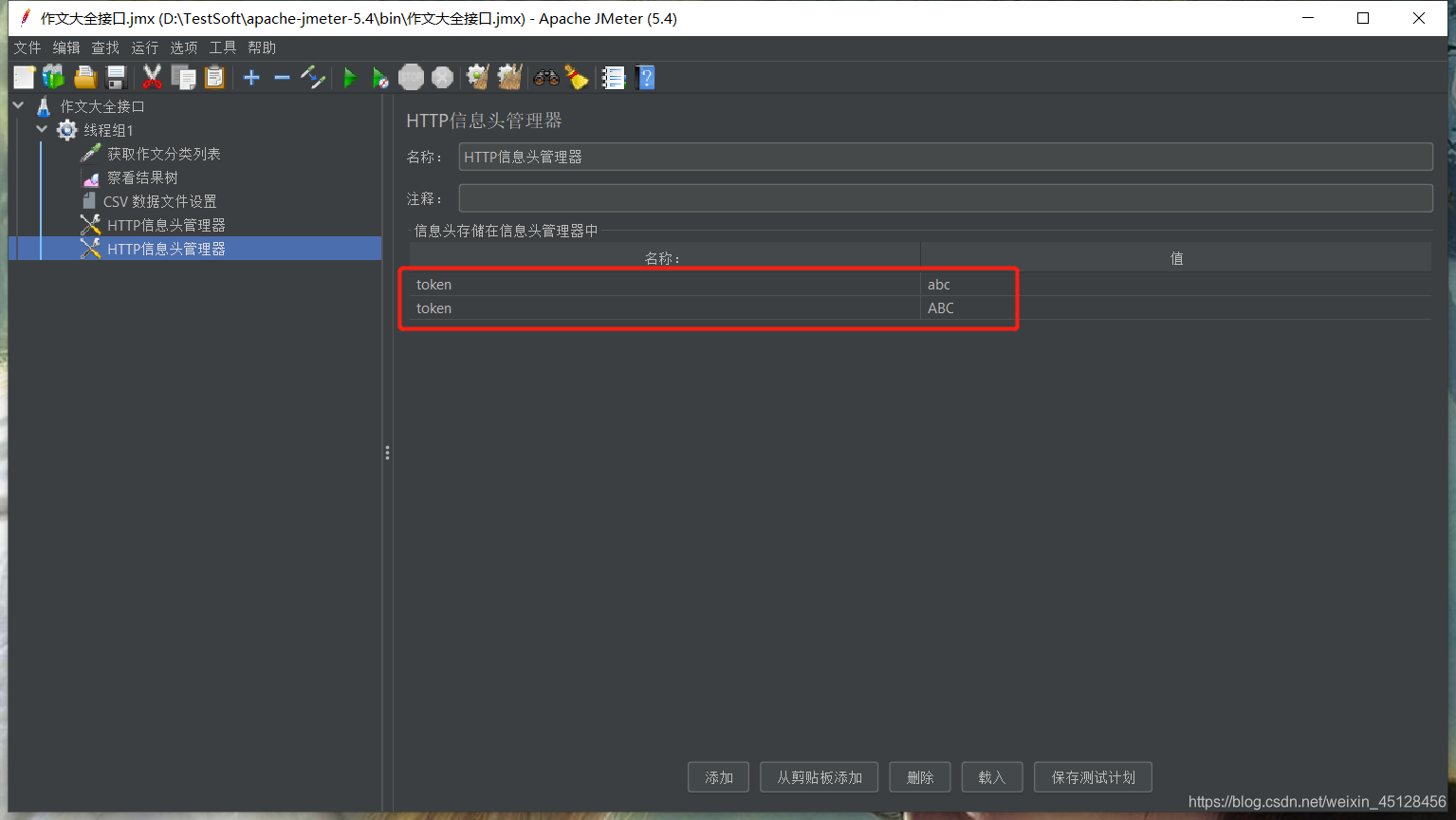Screen dimensions: 1456x820
Task: Open the 选项 menu
Action: [184, 47]
